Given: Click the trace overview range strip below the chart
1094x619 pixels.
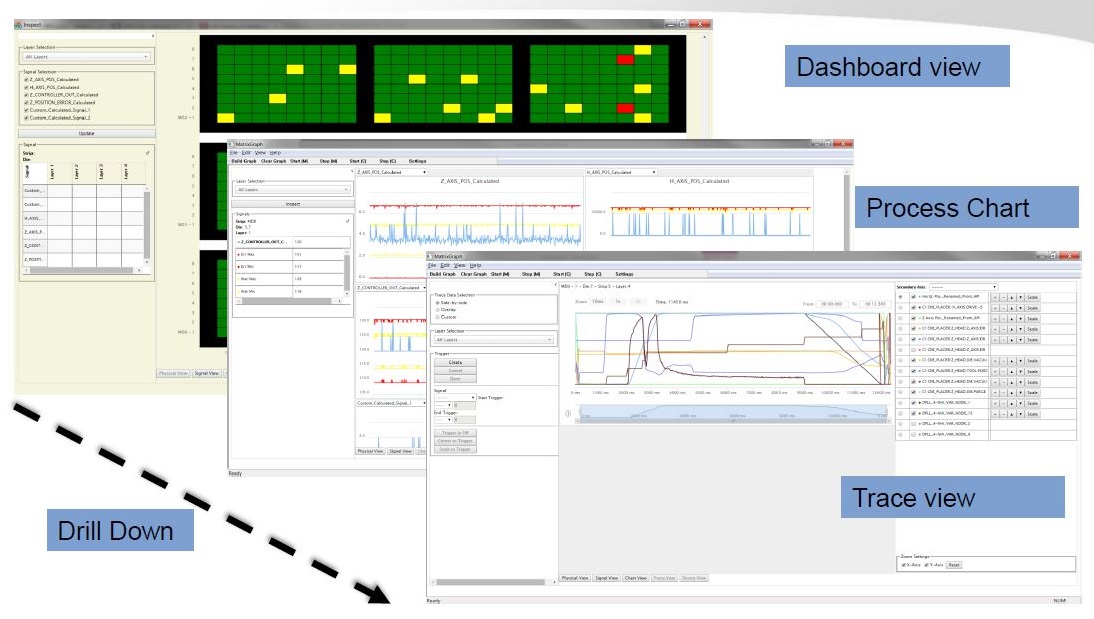Looking at the screenshot, I should click(734, 414).
